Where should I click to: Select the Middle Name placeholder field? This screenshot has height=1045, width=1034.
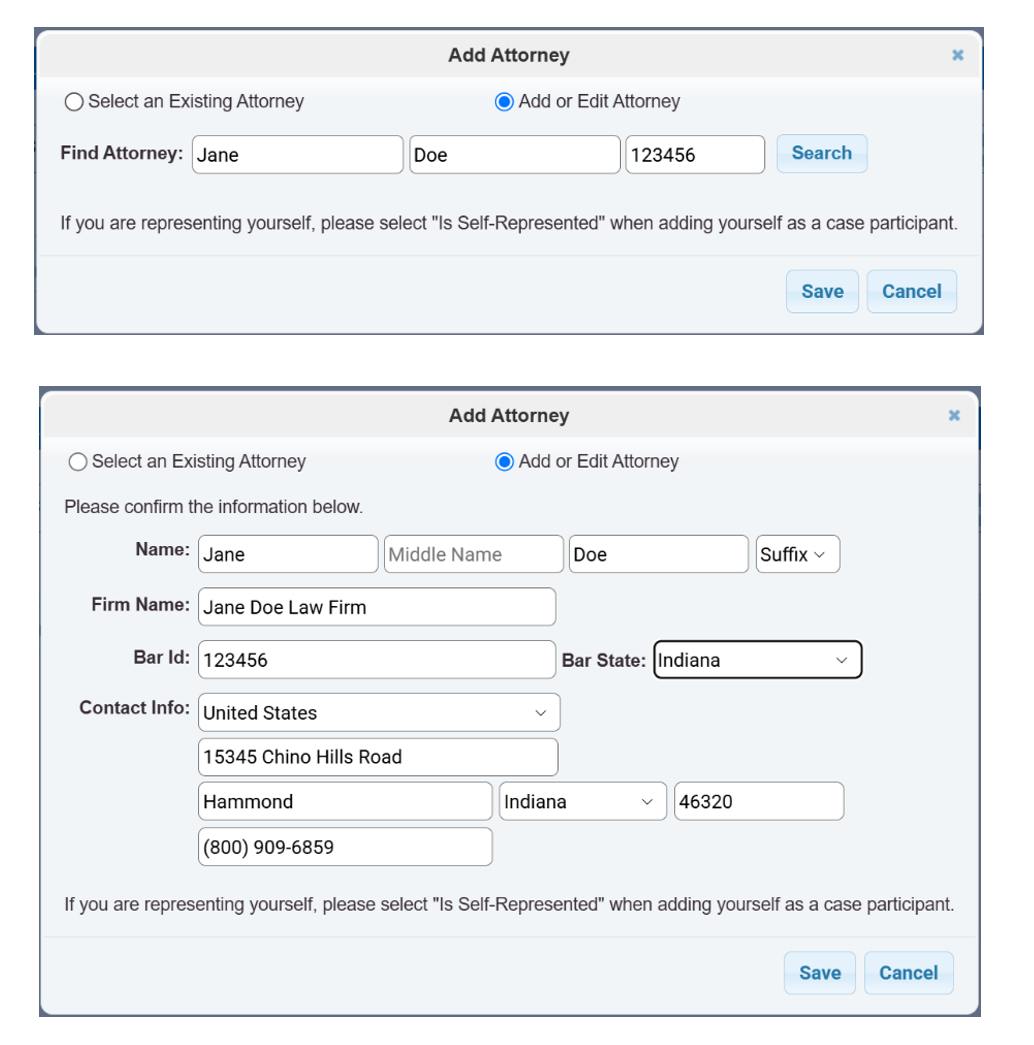[473, 554]
